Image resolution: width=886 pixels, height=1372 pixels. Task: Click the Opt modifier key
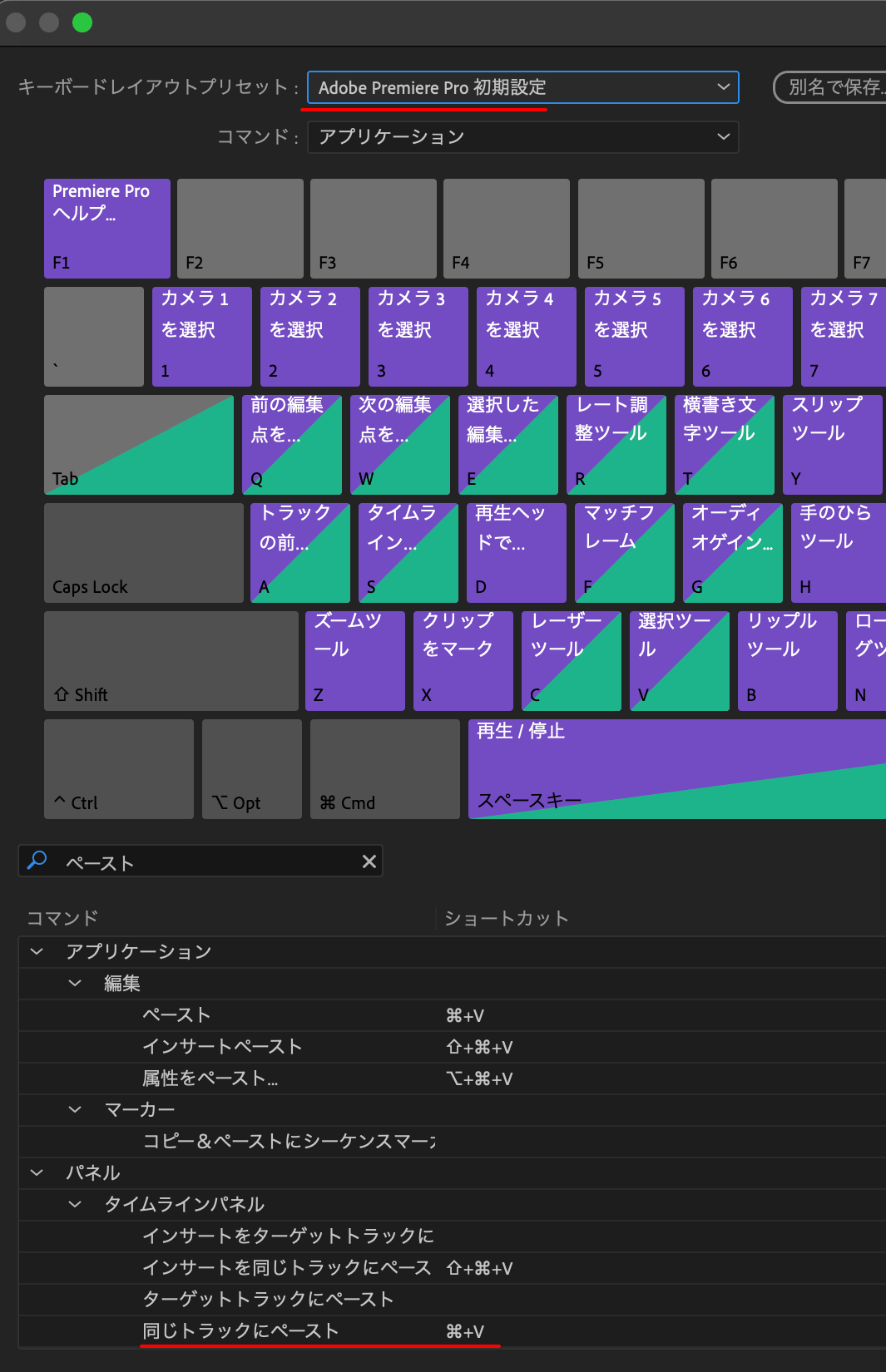252,769
